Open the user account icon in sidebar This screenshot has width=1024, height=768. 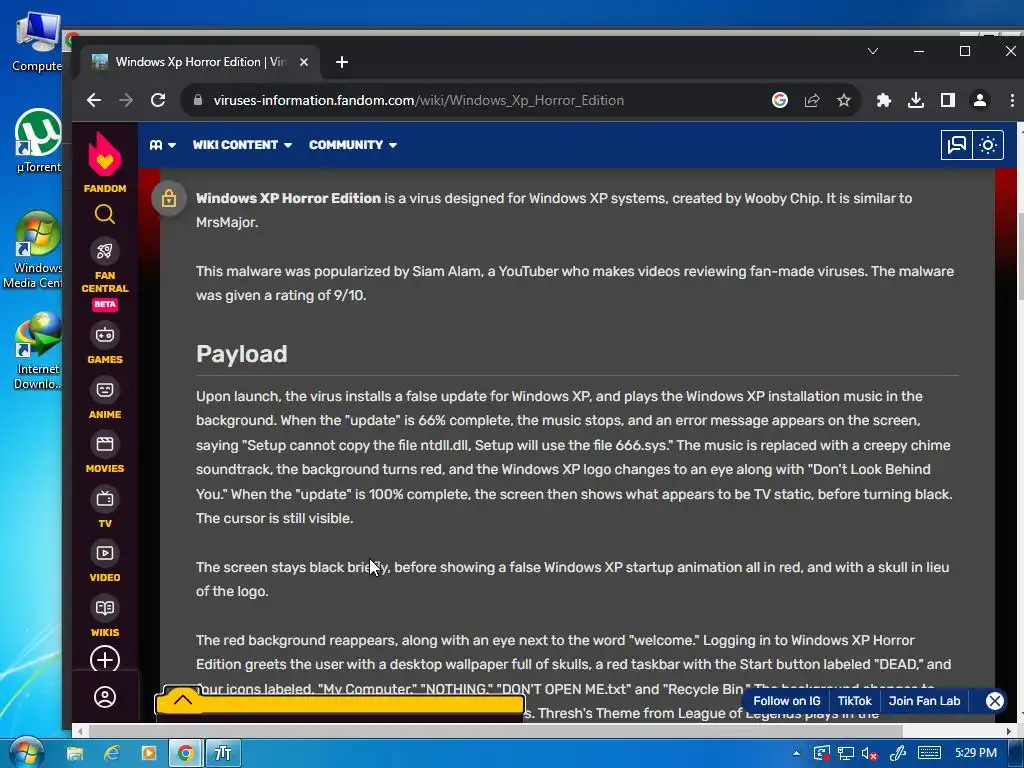point(104,697)
